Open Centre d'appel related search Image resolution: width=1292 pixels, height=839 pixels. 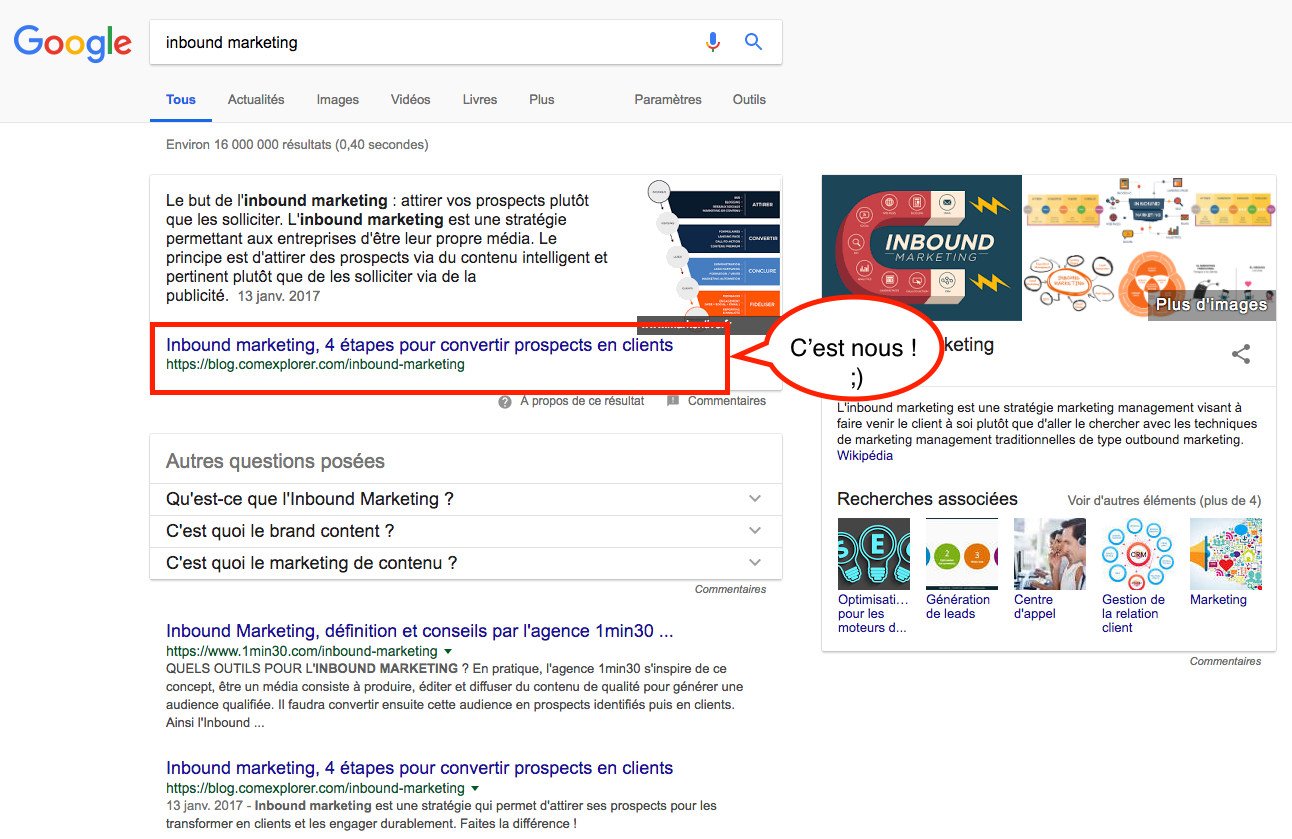pyautogui.click(x=1049, y=569)
